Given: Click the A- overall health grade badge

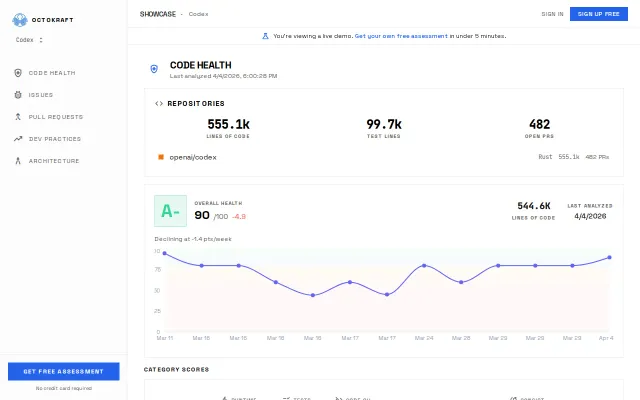Looking at the screenshot, I should [171, 211].
